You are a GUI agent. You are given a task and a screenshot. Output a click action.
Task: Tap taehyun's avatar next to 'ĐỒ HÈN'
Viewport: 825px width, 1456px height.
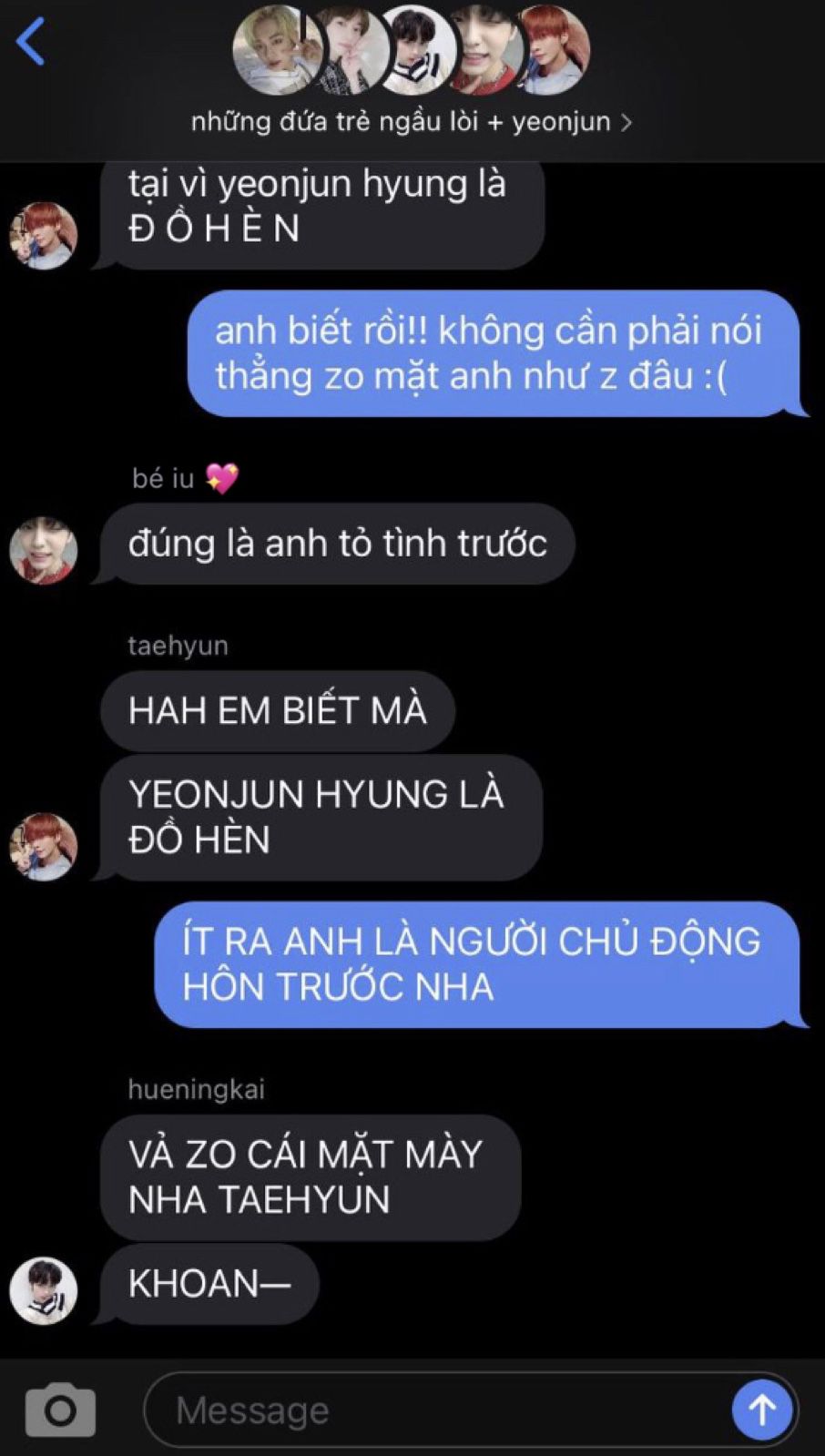[x=43, y=847]
